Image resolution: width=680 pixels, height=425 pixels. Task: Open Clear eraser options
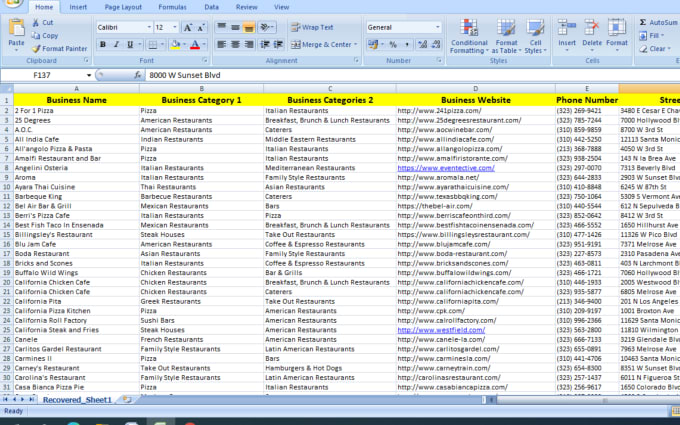(x=654, y=49)
